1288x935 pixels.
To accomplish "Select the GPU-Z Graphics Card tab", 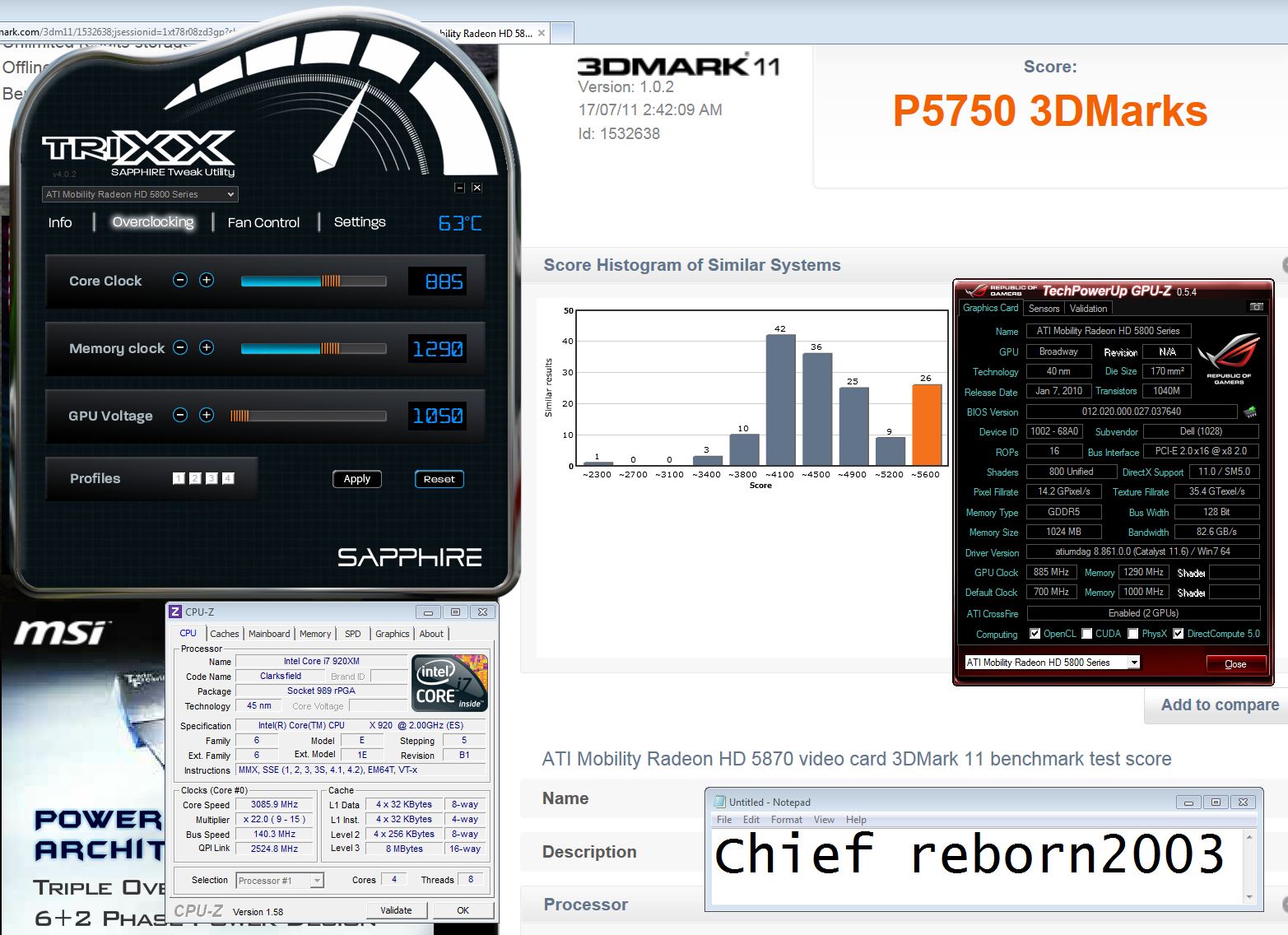I will point(991,308).
